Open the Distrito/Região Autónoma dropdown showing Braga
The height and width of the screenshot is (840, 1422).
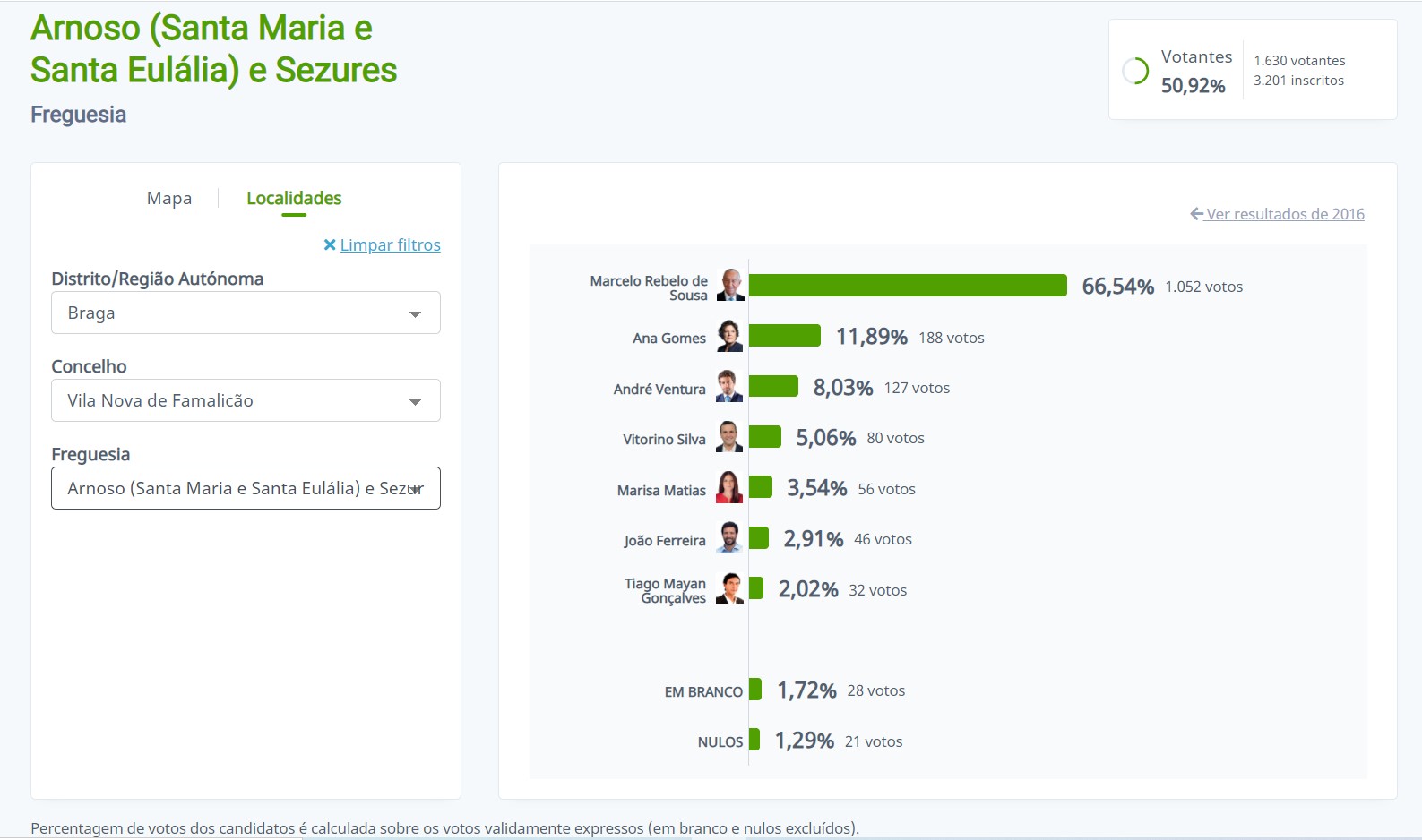[x=246, y=313]
